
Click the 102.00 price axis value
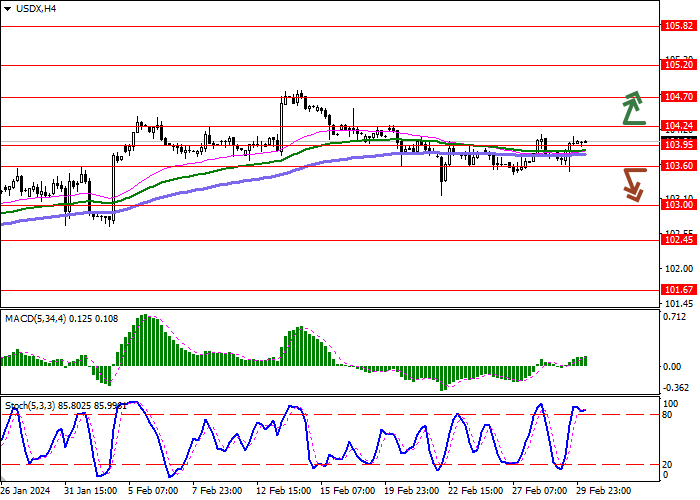coord(679,269)
